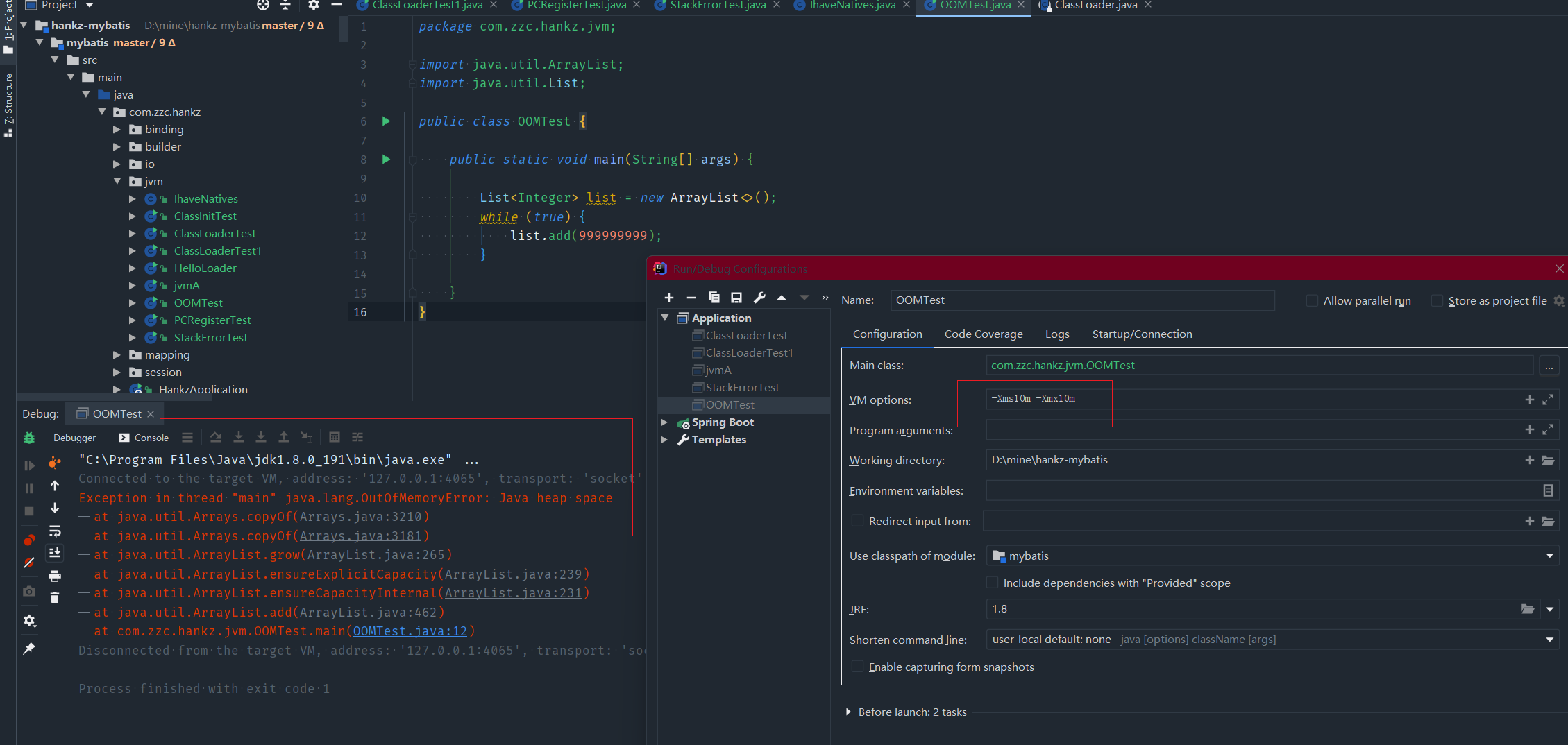Open Project panel settings gear
This screenshot has height=745, width=1568.
(313, 5)
